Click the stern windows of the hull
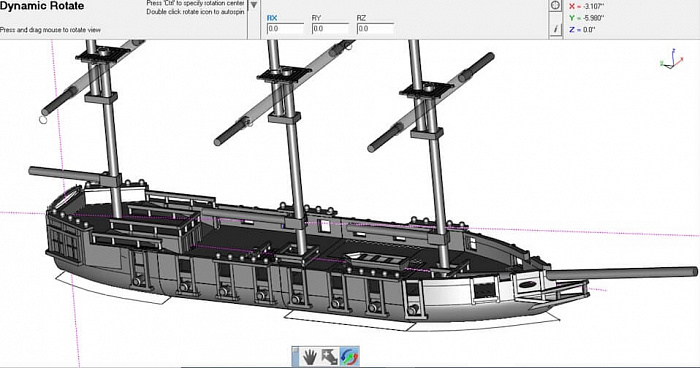The image size is (700, 368). [x=63, y=243]
